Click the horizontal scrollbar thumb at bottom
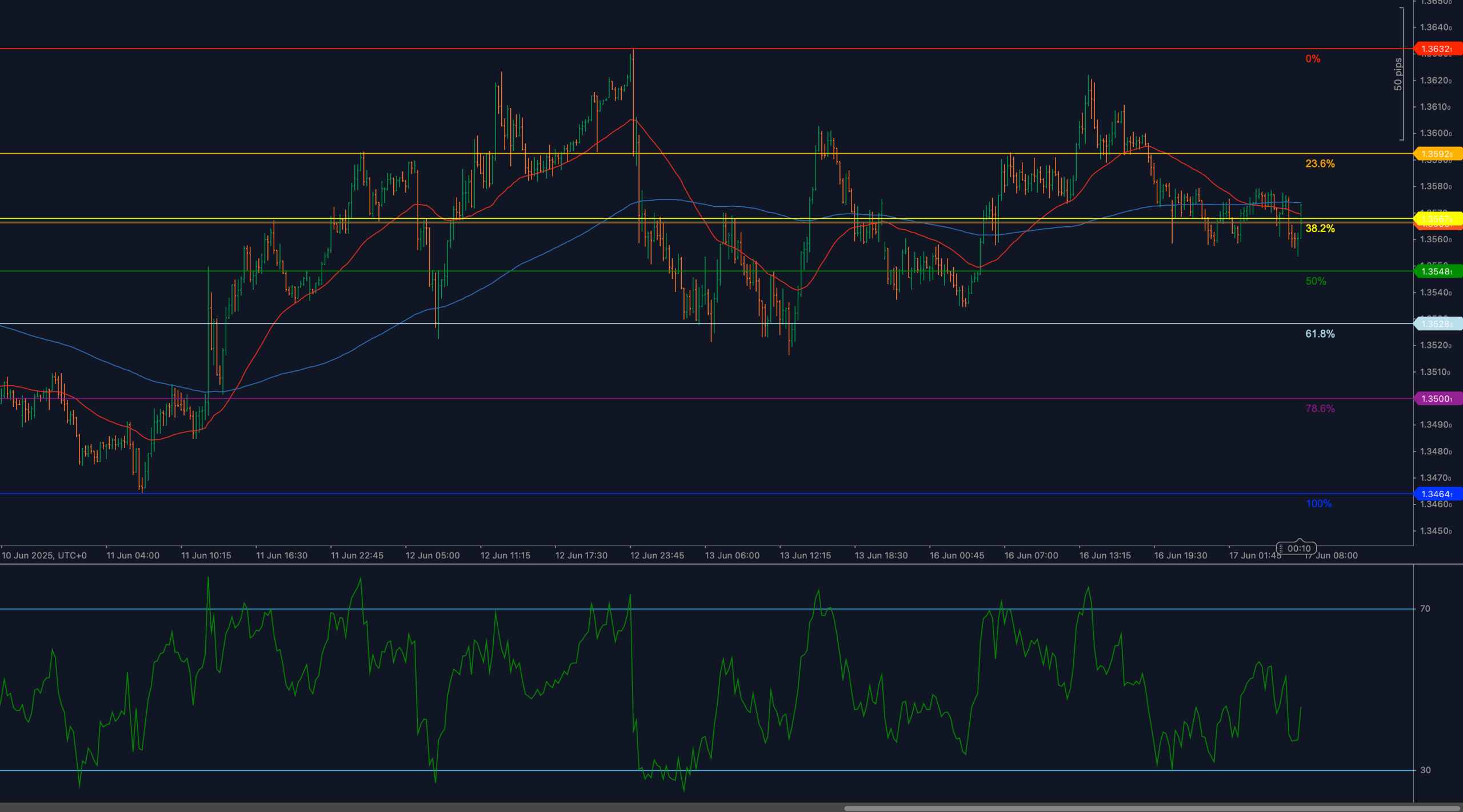The image size is (1463, 812). coord(1152,809)
